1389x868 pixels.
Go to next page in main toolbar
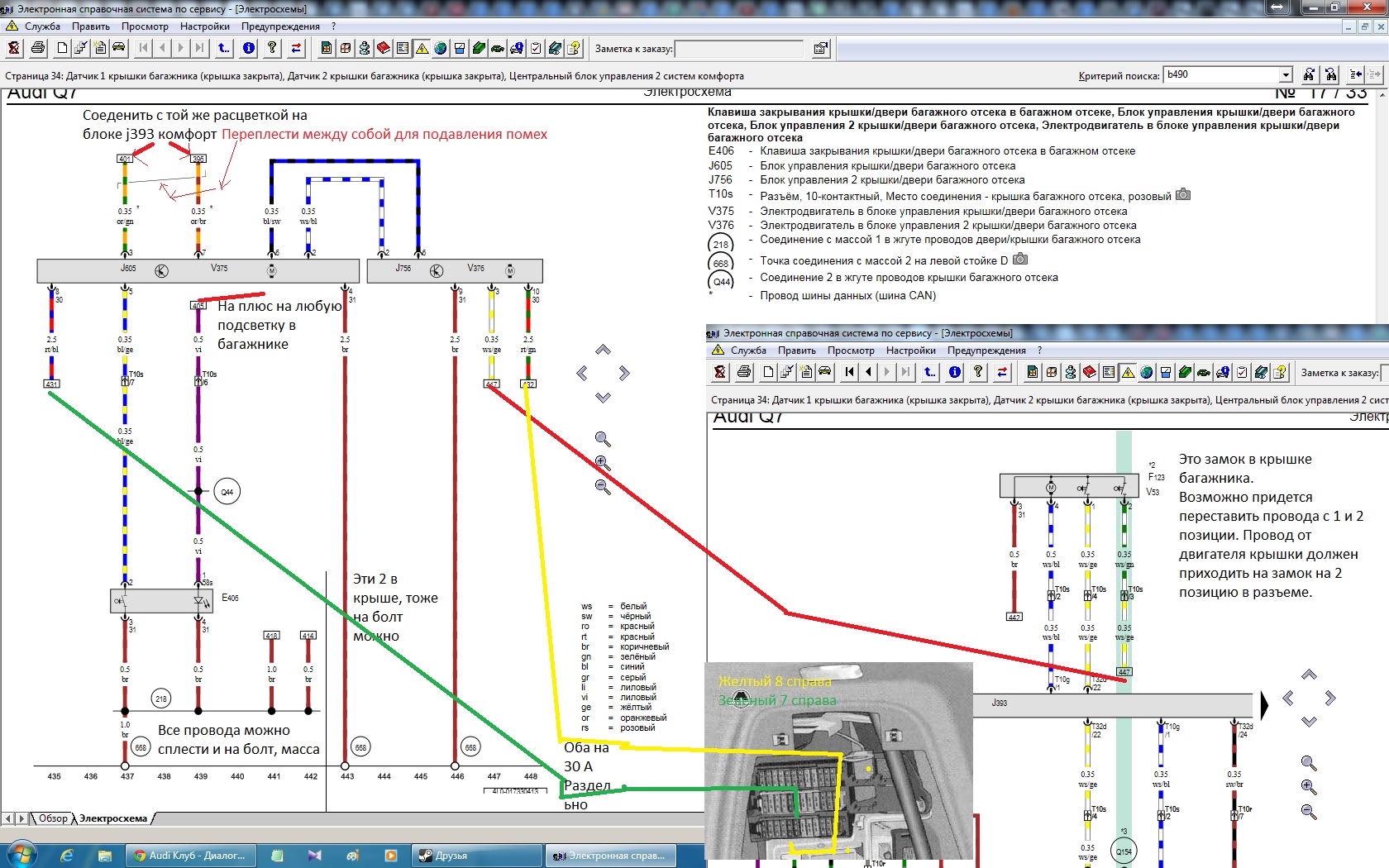click(x=180, y=48)
